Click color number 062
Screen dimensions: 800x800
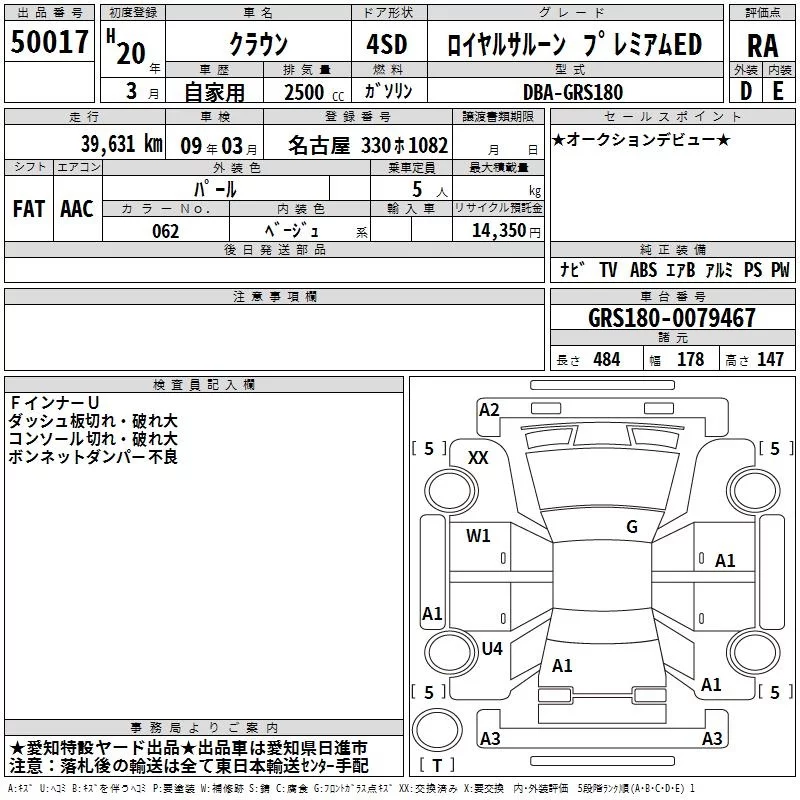coord(166,231)
